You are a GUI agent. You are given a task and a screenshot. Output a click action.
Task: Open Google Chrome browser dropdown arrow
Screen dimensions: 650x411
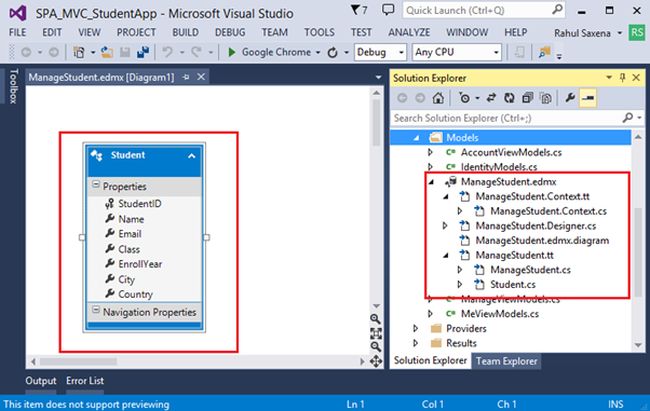tap(318, 53)
